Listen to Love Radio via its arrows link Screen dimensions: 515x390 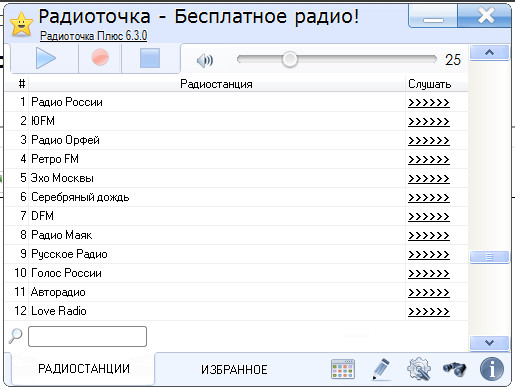pyautogui.click(x=429, y=311)
